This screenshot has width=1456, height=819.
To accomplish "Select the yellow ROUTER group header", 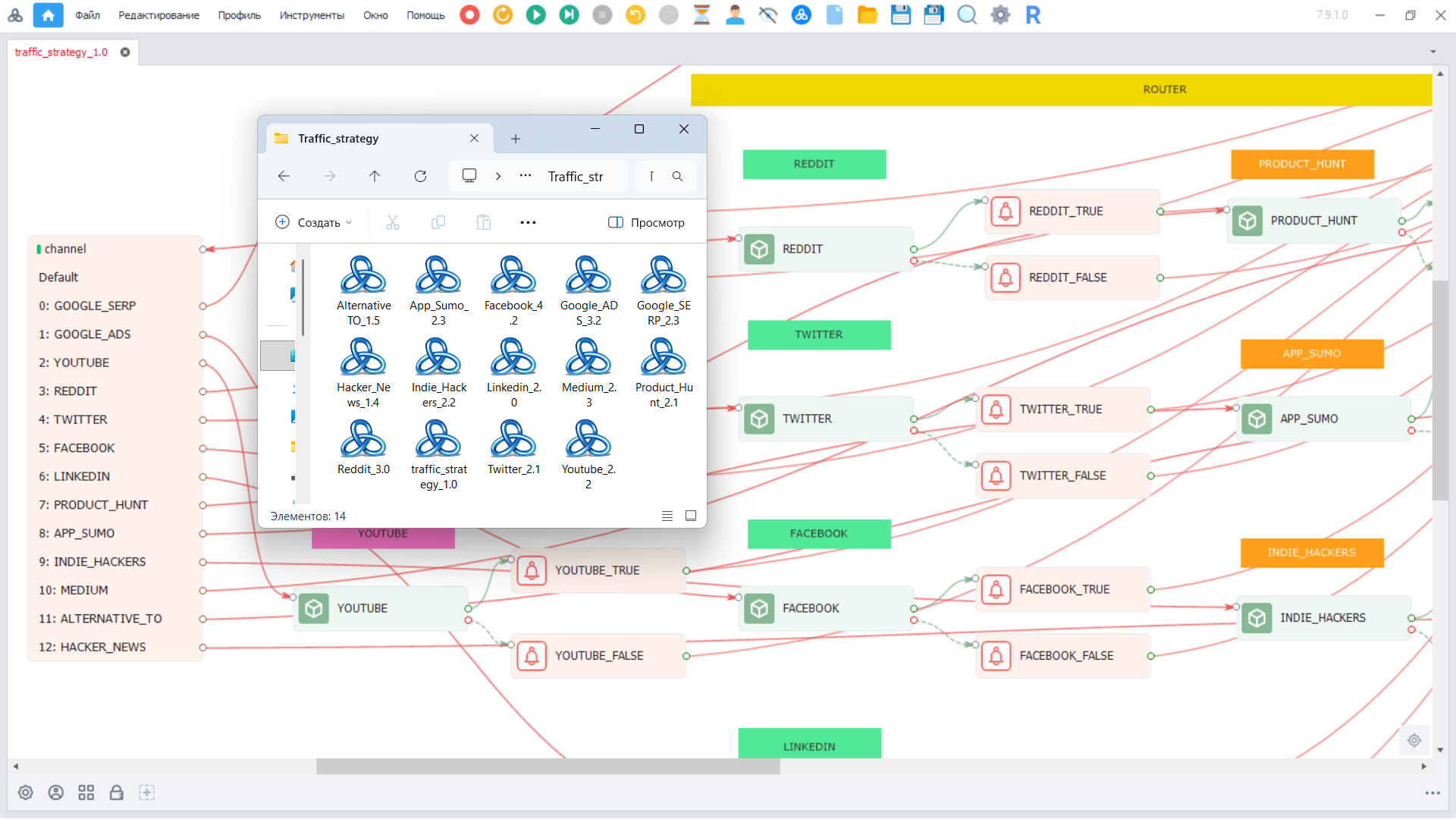I will click(1061, 89).
